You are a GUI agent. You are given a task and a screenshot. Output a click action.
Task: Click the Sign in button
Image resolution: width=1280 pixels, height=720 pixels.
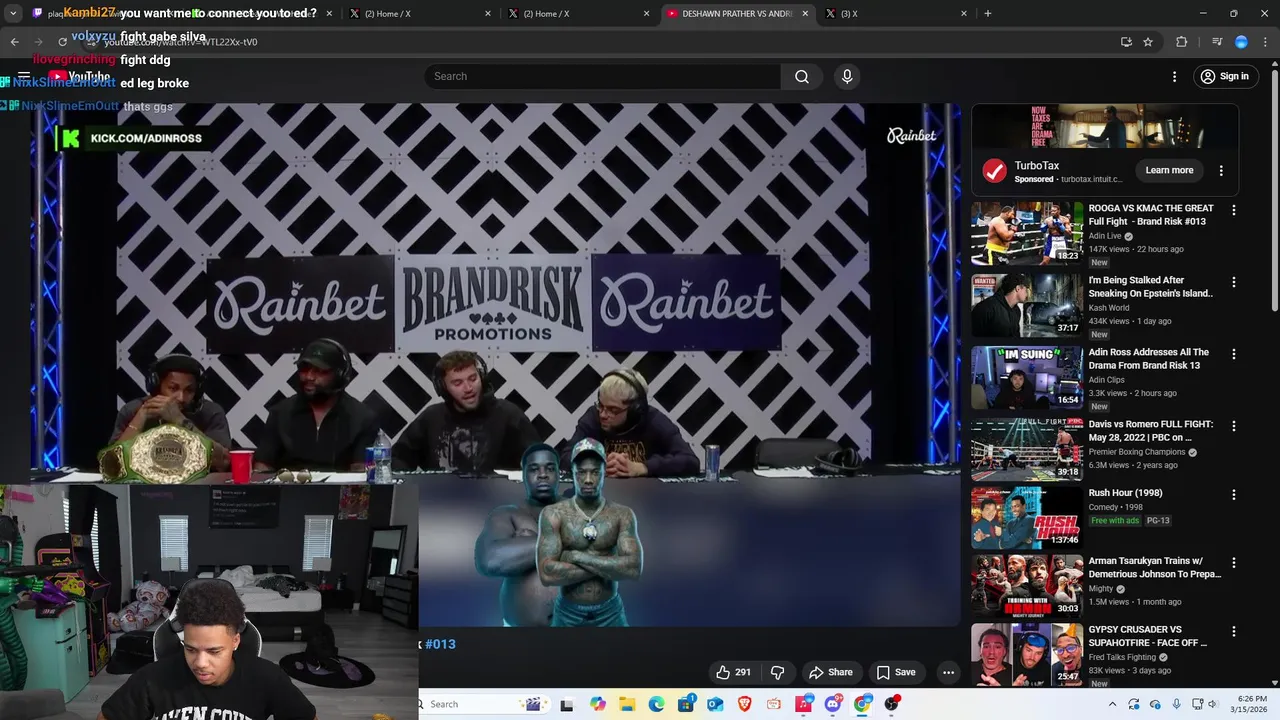1225,76
